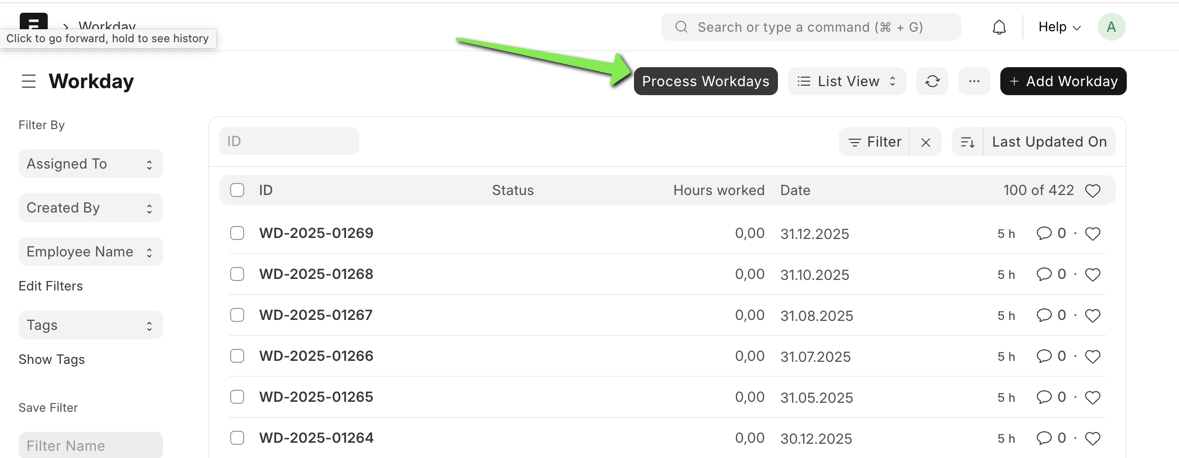Viewport: 1179px width, 458px height.
Task: Open record WD-2025-01267
Action: (316, 315)
